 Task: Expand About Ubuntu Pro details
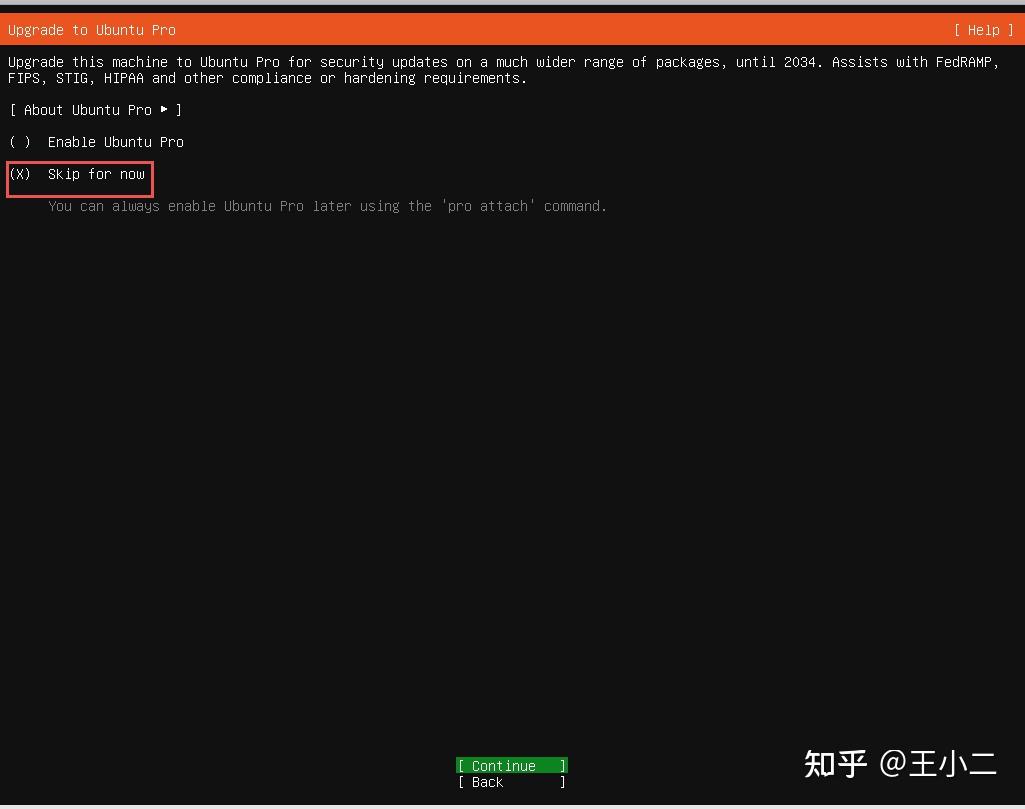(95, 110)
